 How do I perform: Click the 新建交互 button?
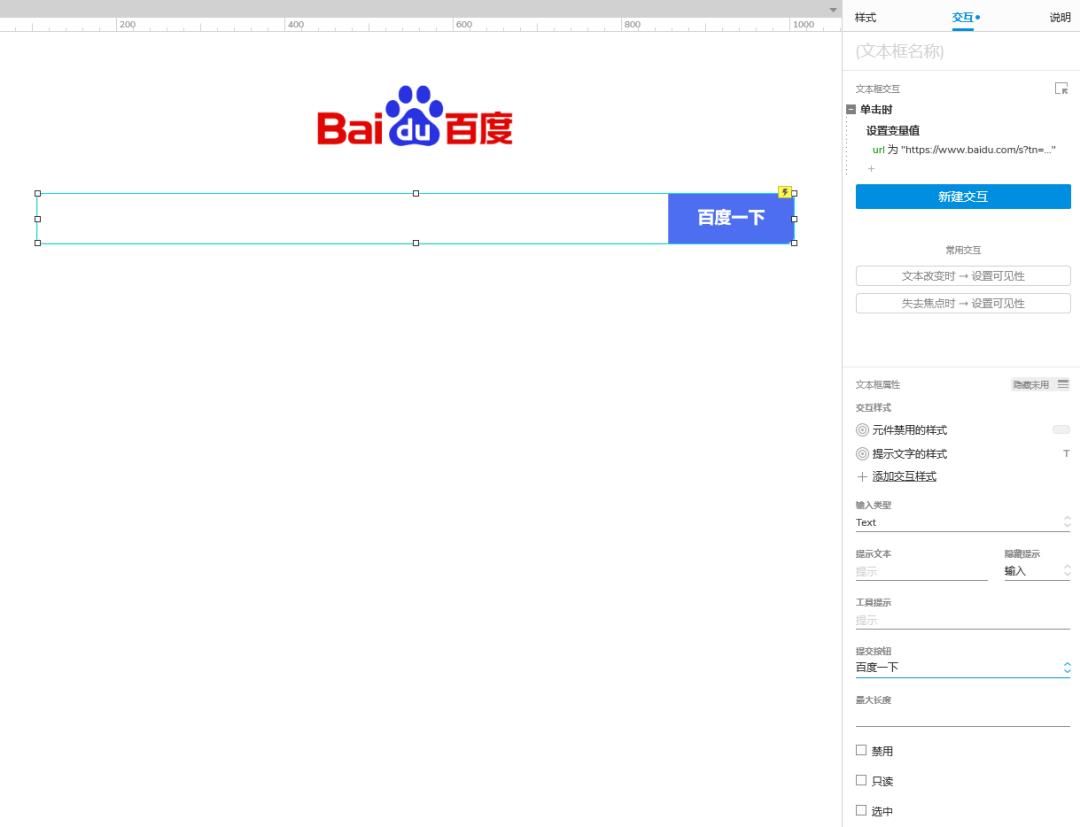pyautogui.click(x=963, y=196)
